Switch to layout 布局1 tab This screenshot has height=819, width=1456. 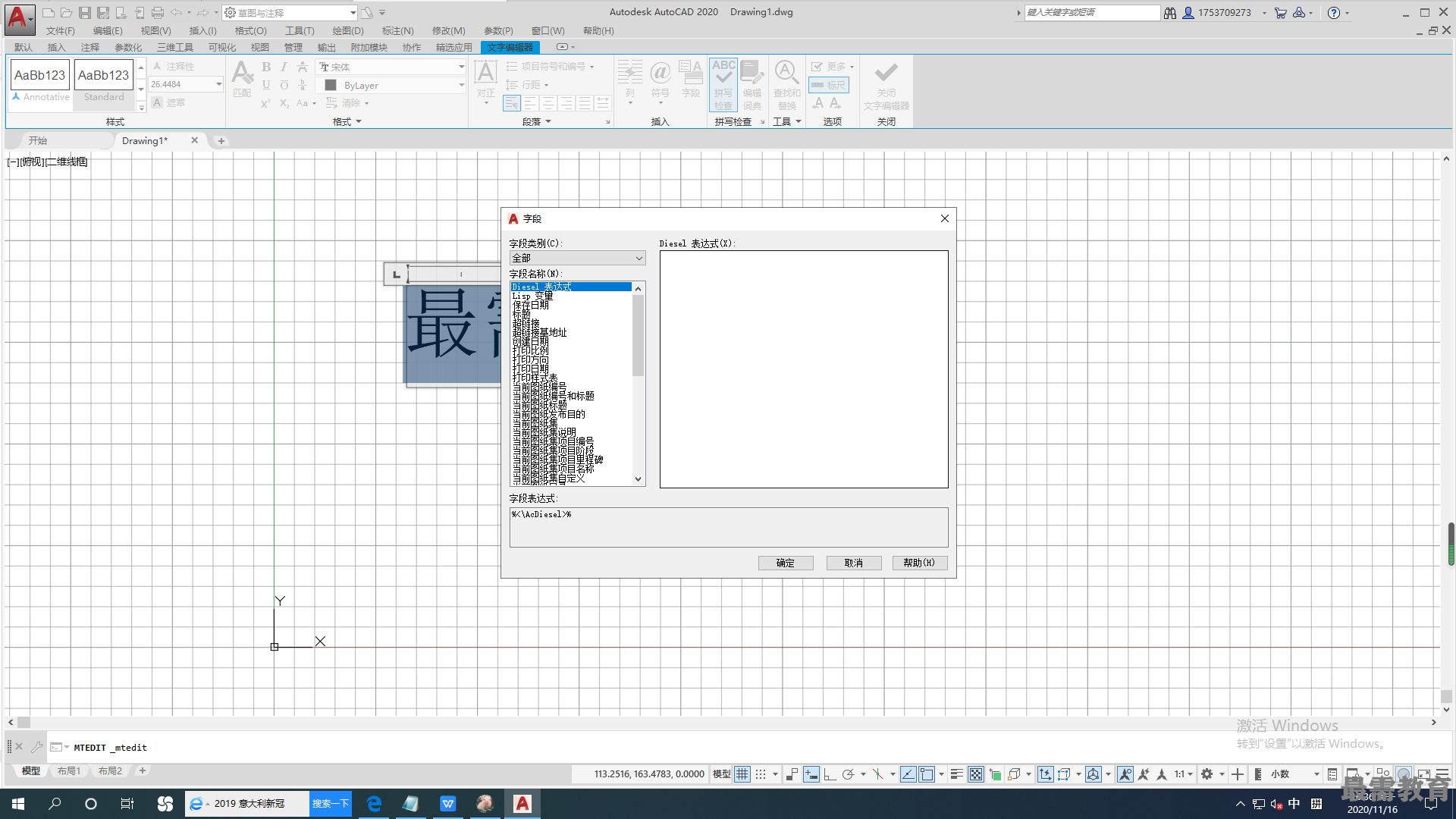click(x=69, y=770)
